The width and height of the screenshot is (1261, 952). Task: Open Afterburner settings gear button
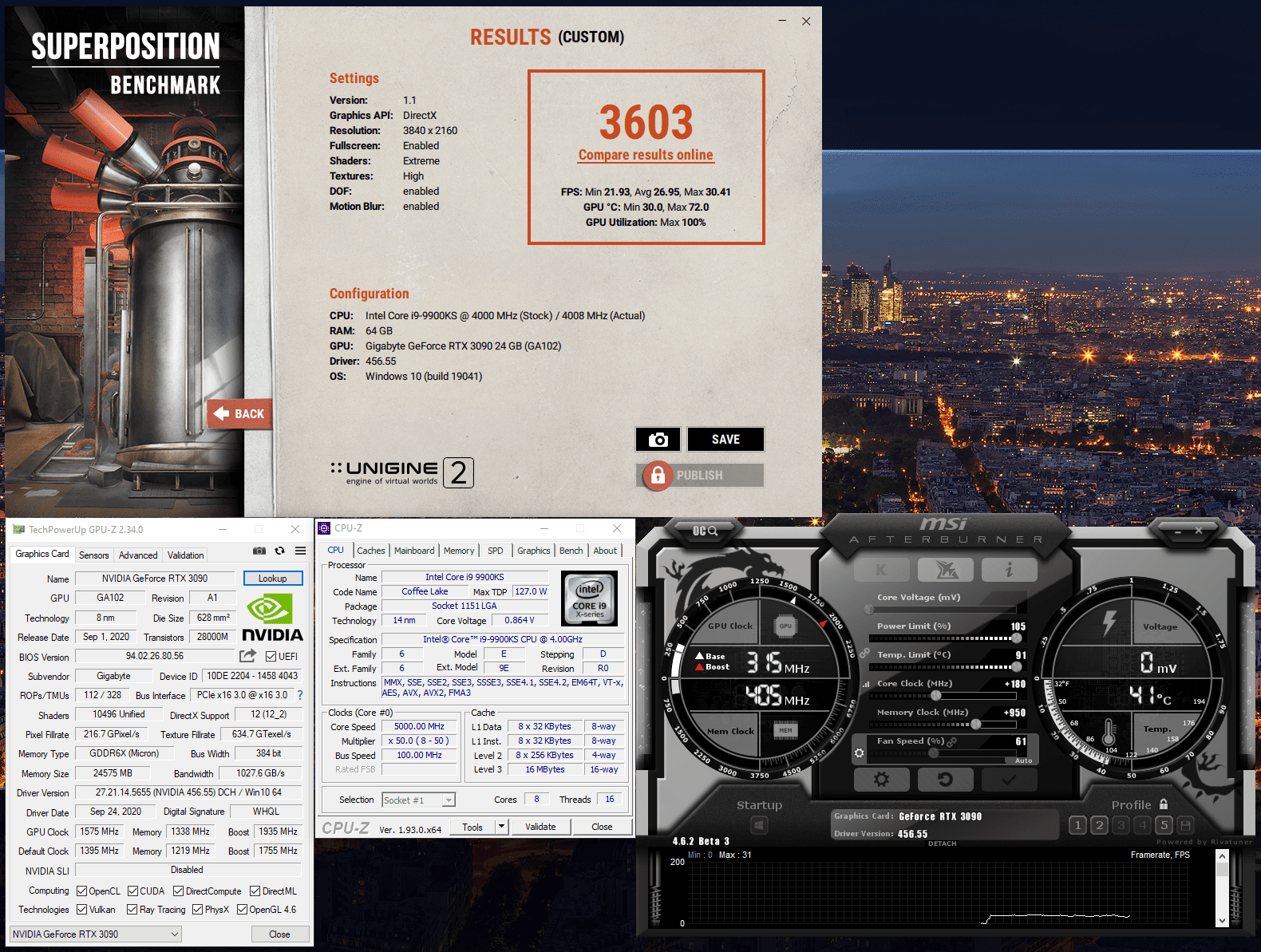(881, 780)
